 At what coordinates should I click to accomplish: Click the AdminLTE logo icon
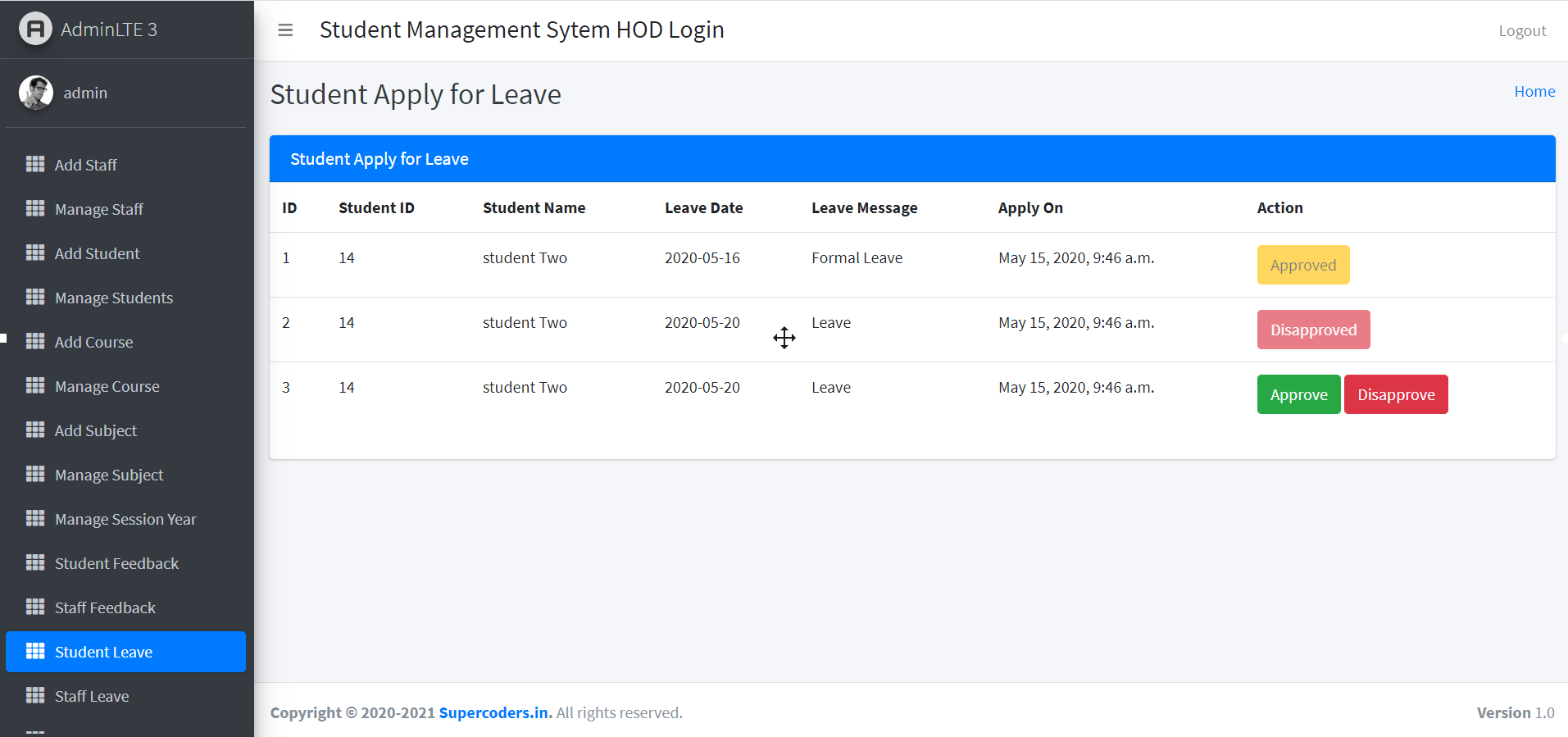pos(35,30)
